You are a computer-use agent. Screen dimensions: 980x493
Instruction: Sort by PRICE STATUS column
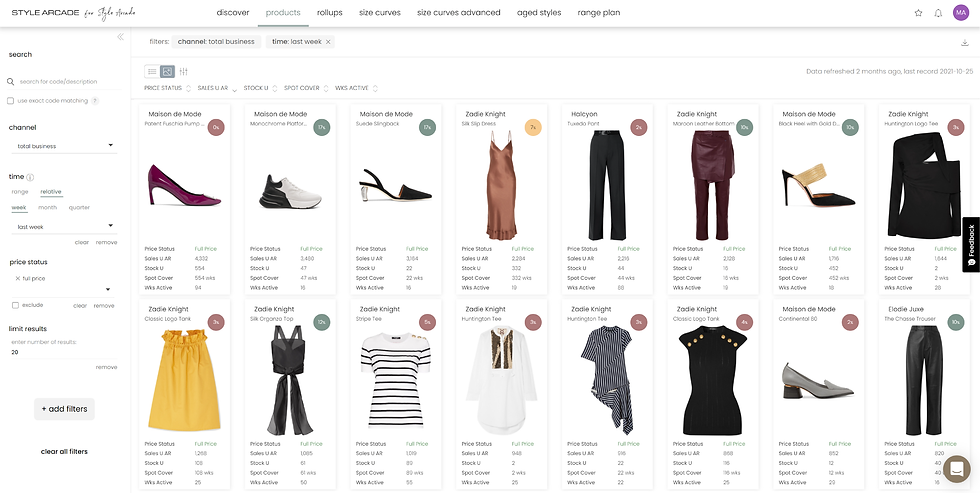pos(168,88)
